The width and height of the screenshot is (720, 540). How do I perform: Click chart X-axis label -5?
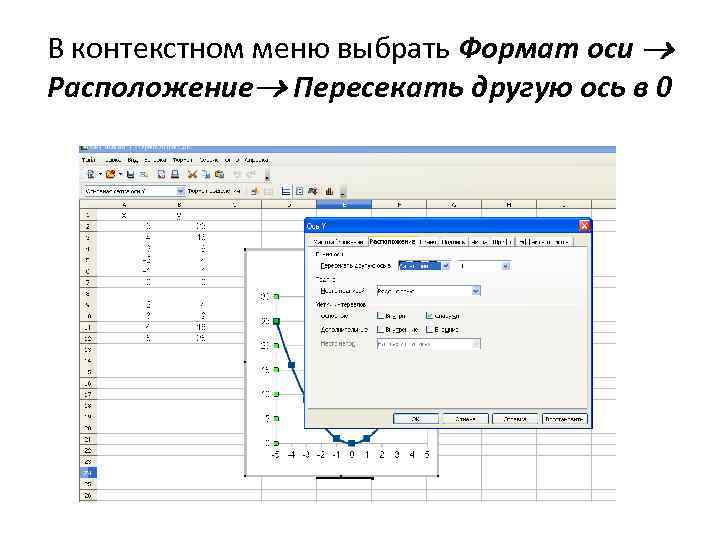pos(276,455)
